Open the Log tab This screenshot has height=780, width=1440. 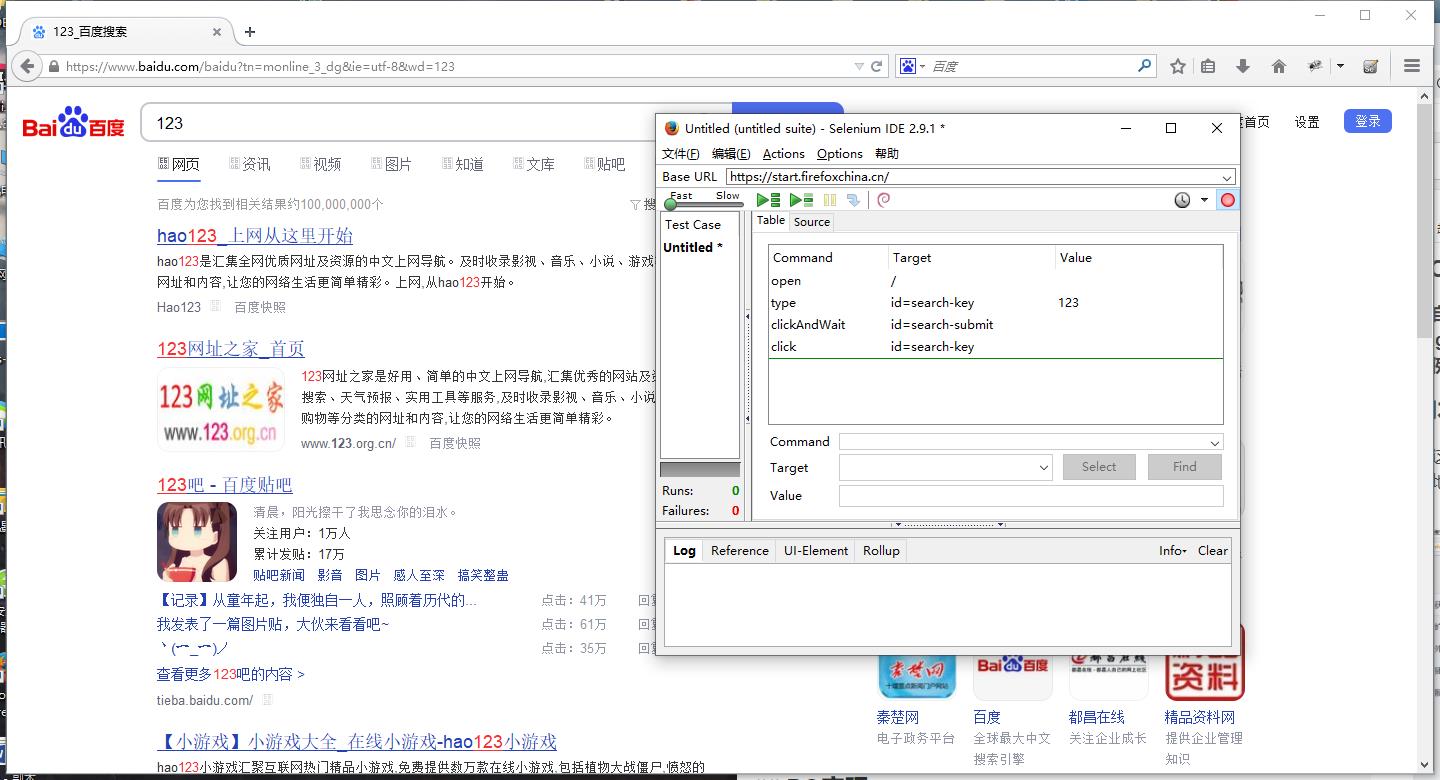click(x=684, y=551)
